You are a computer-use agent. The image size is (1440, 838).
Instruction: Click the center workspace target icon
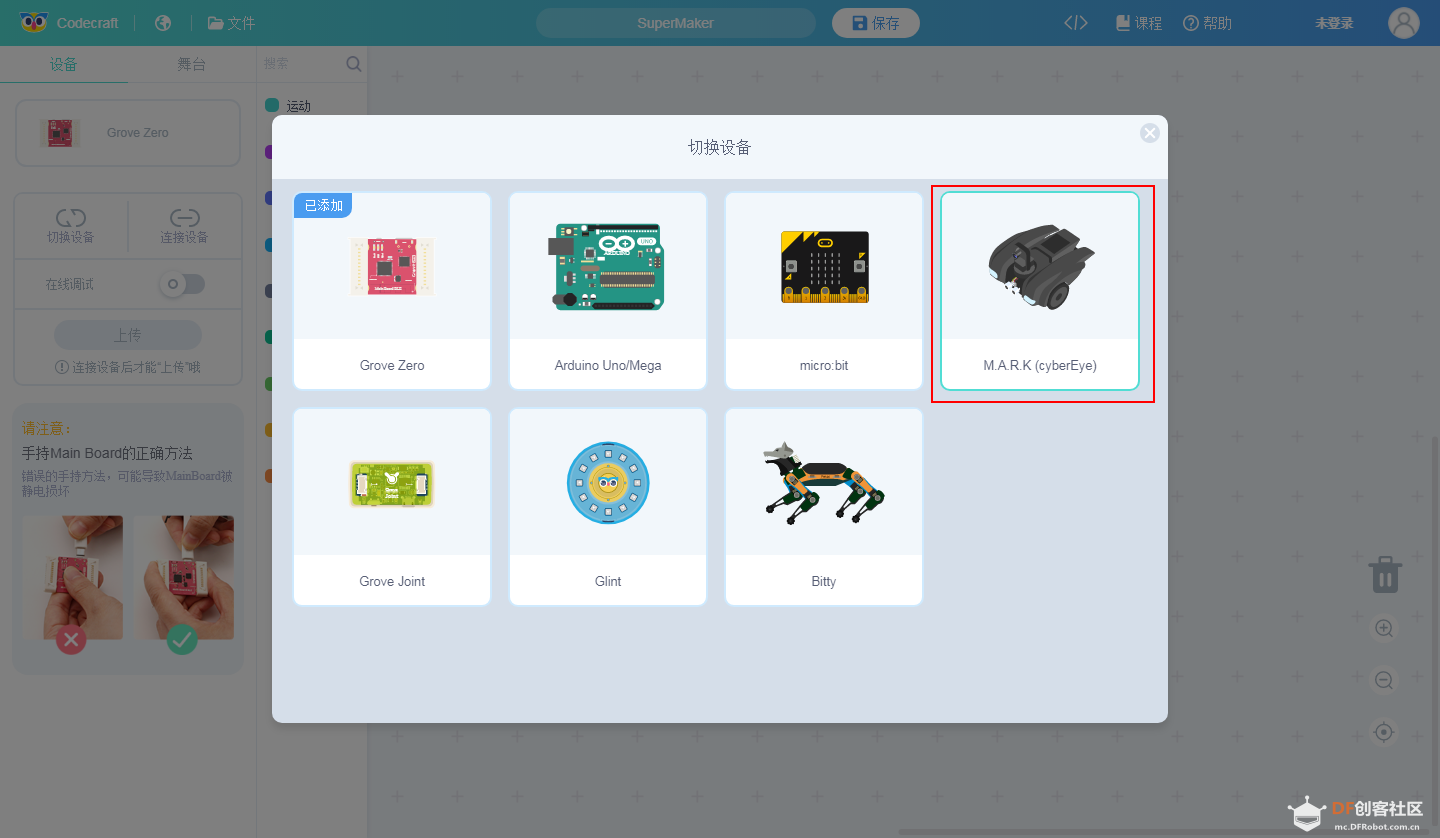(1384, 732)
